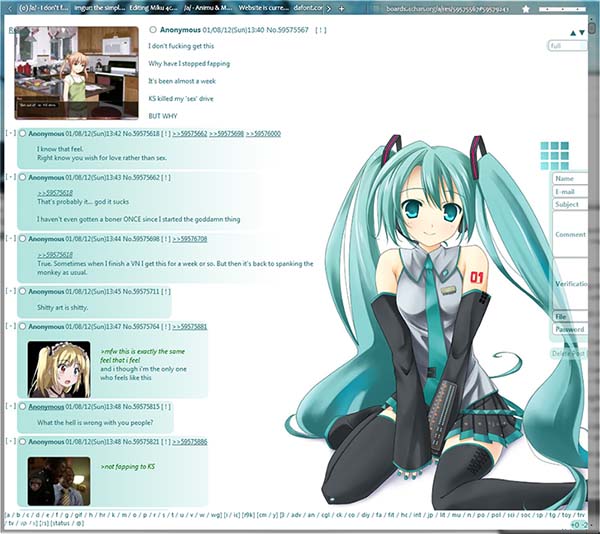This screenshot has width=600, height=534.
Task: Click the Comment text area
Action: 570,234
